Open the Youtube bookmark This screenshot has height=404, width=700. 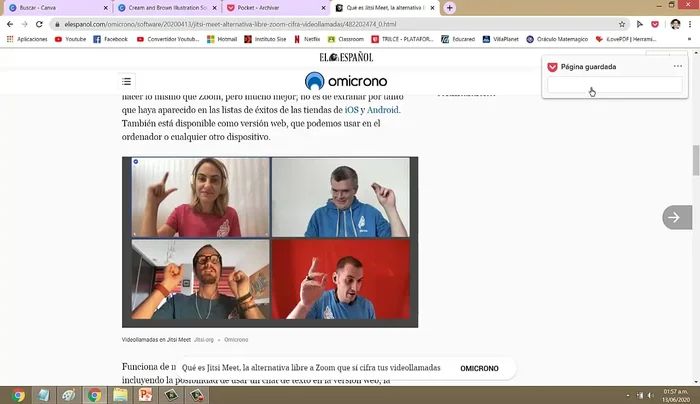pos(71,39)
